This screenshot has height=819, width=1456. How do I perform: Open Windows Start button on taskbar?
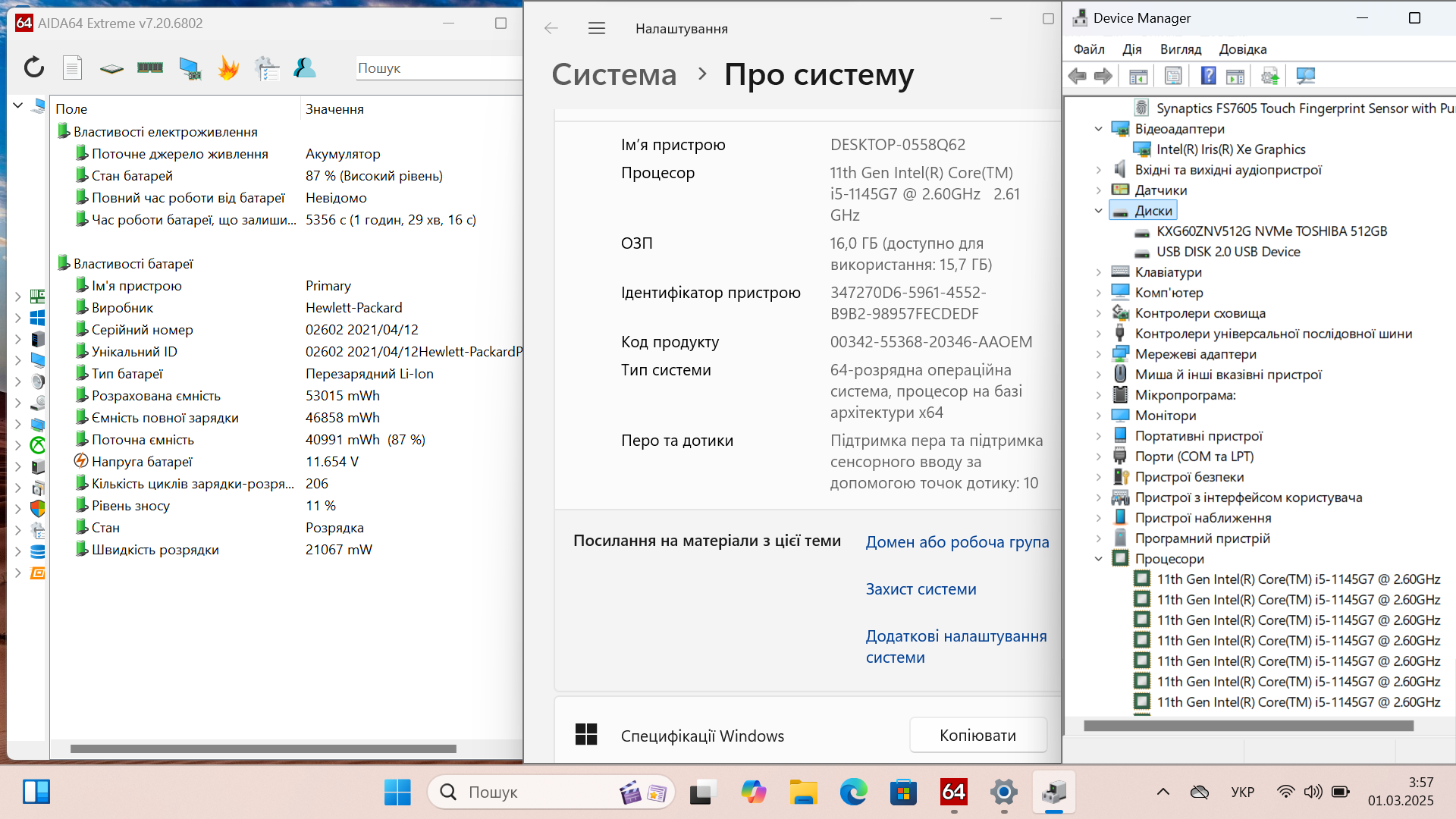point(397,792)
